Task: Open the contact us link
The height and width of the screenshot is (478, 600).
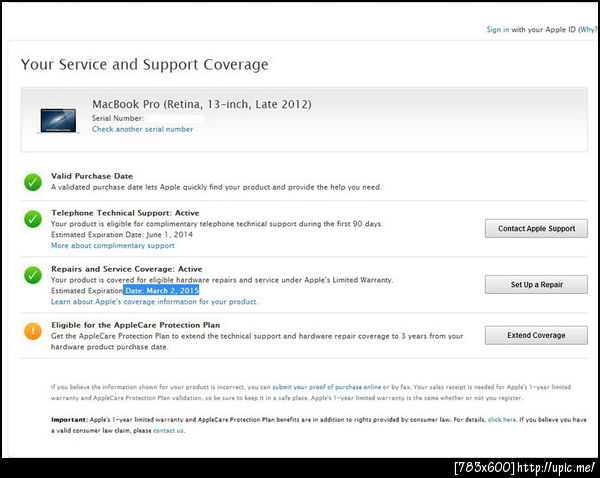Action: coord(168,431)
